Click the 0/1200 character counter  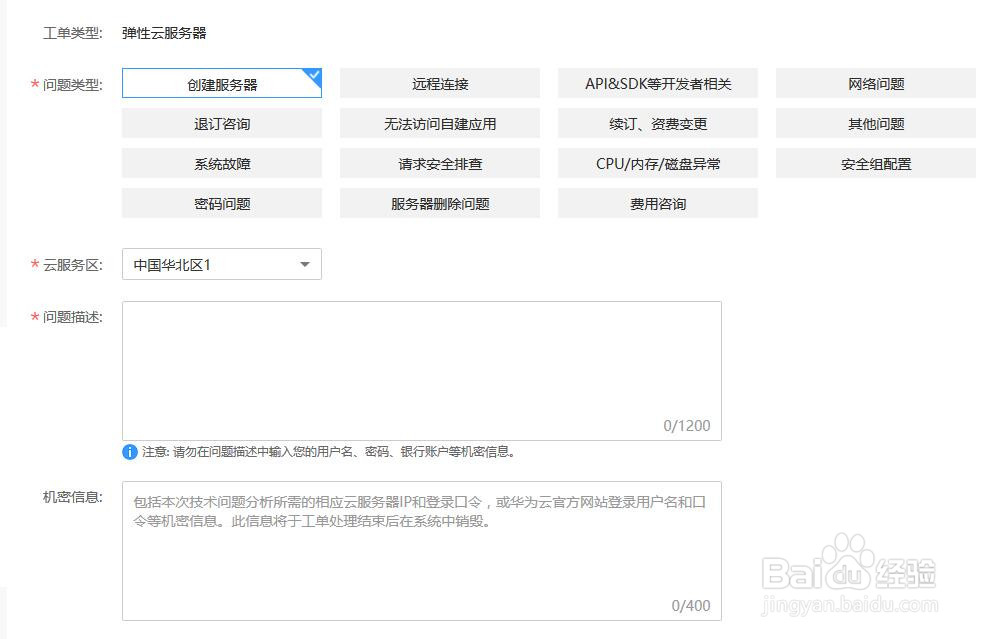coord(686,426)
